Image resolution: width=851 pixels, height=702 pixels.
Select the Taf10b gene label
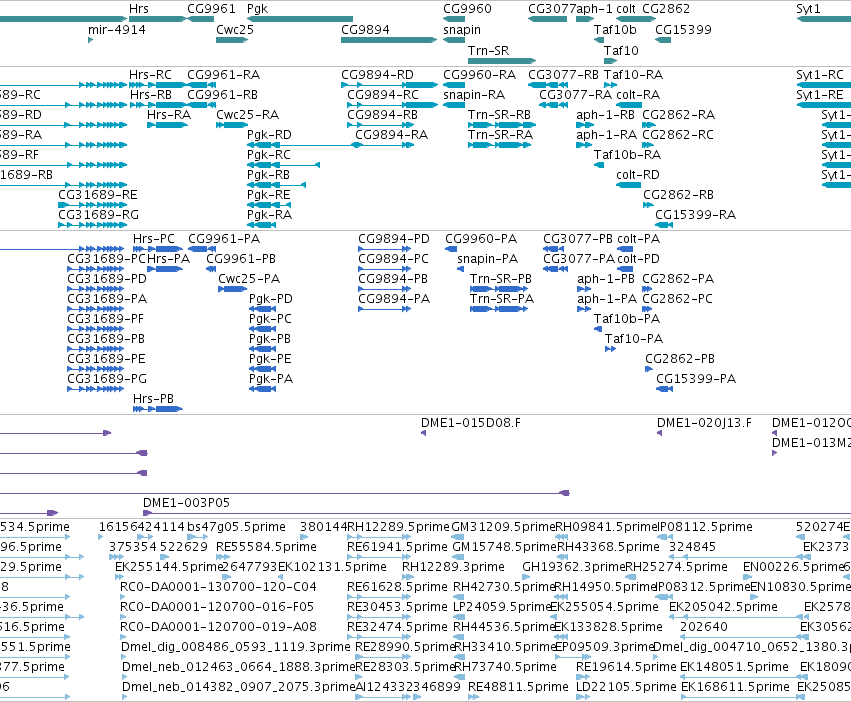[x=615, y=30]
